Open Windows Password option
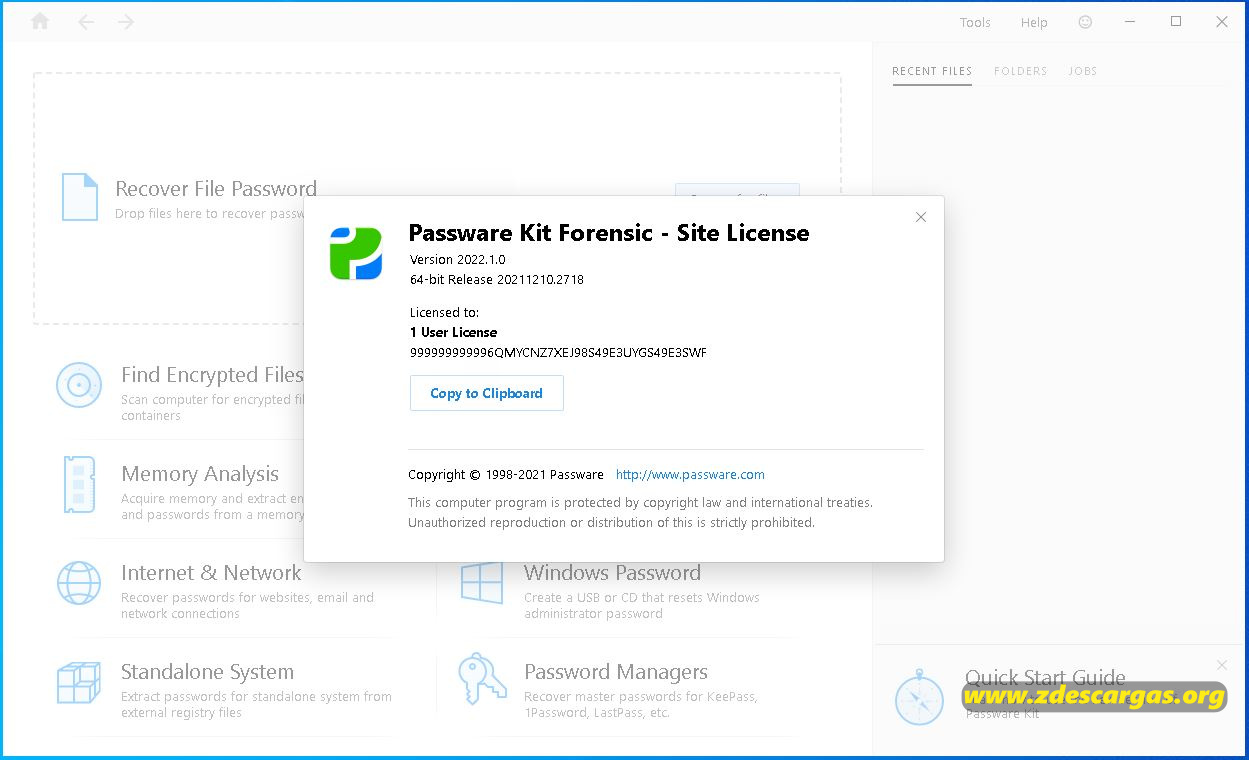 612,573
